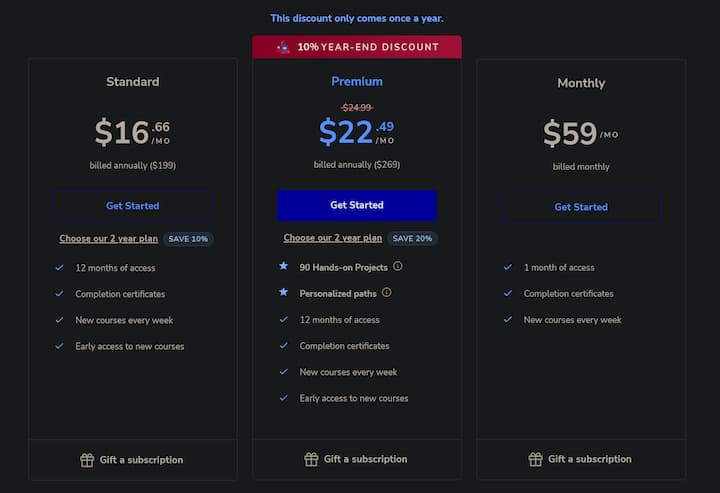Screen dimensions: 720x493
Task: Open info icon beside 90 Hands-on Projects
Action: 398,266
